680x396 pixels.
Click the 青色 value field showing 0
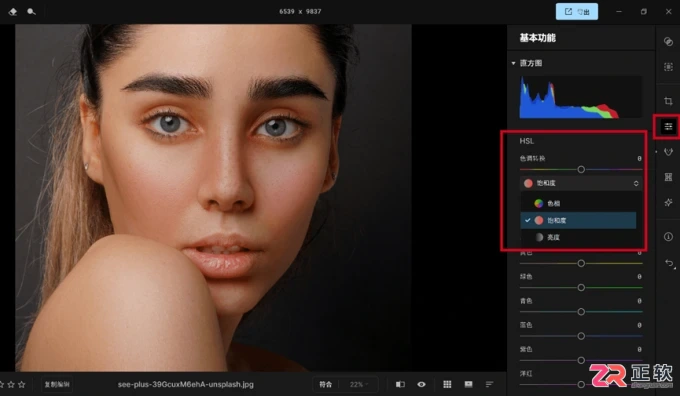coord(639,301)
